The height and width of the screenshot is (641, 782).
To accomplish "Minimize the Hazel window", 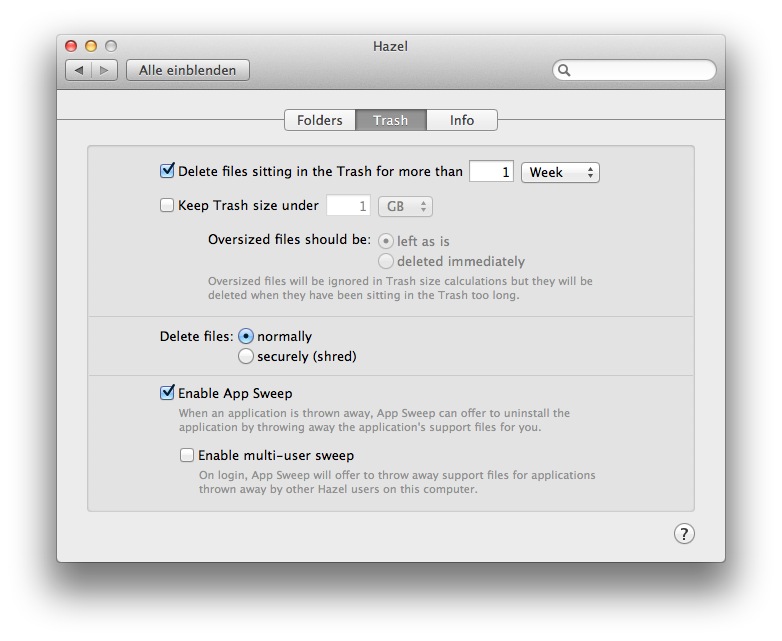I will pos(91,46).
